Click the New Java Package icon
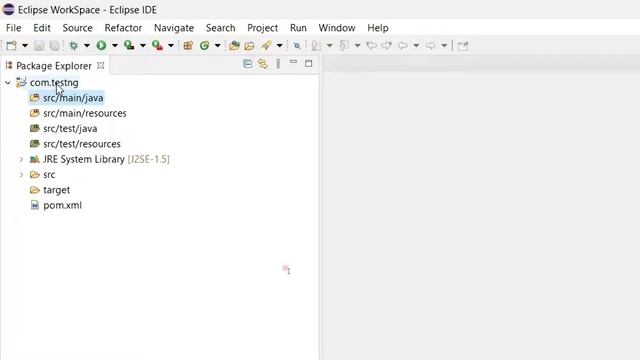This screenshot has width=640, height=360. pyautogui.click(x=188, y=46)
